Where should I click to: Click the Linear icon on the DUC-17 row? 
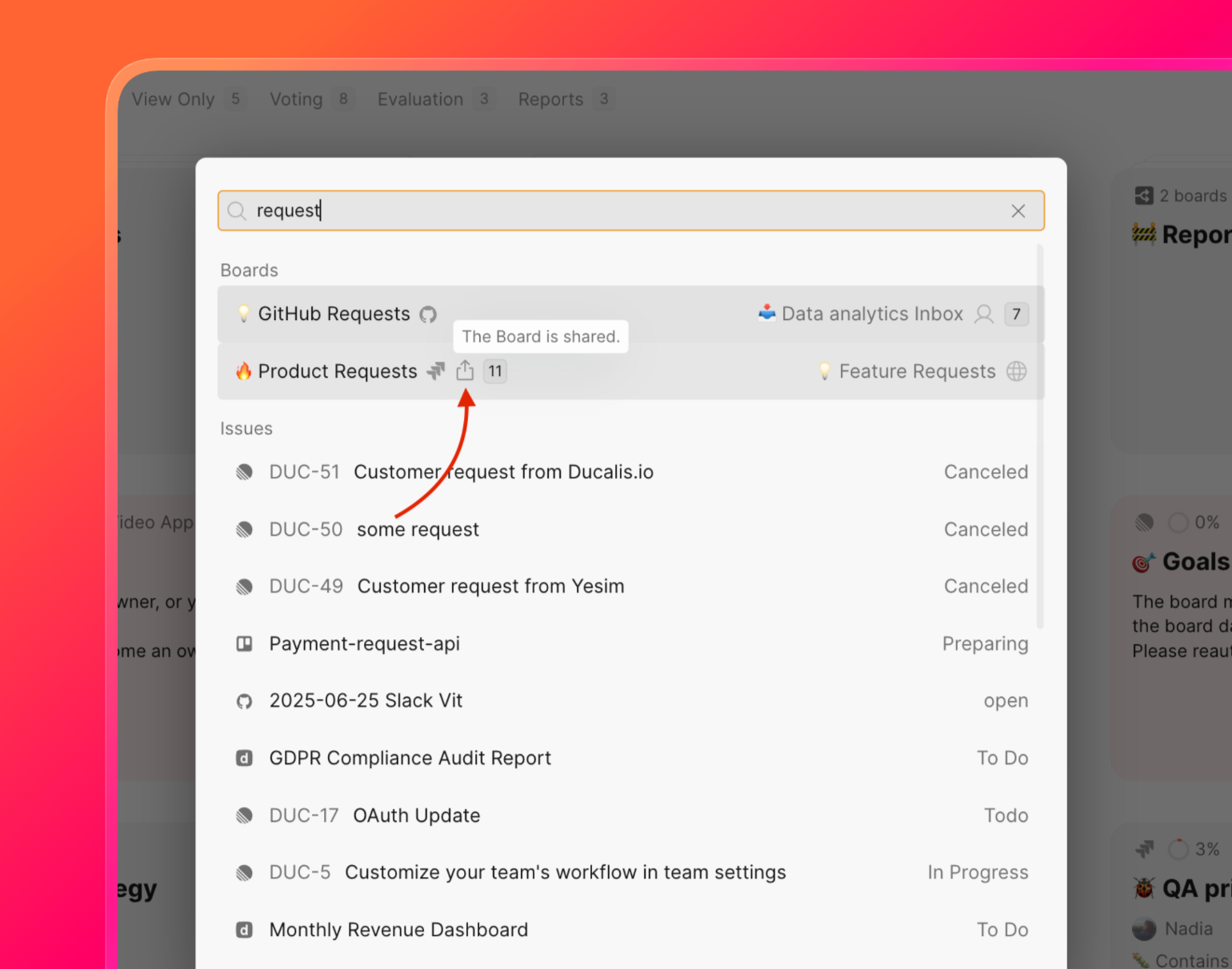tap(244, 815)
